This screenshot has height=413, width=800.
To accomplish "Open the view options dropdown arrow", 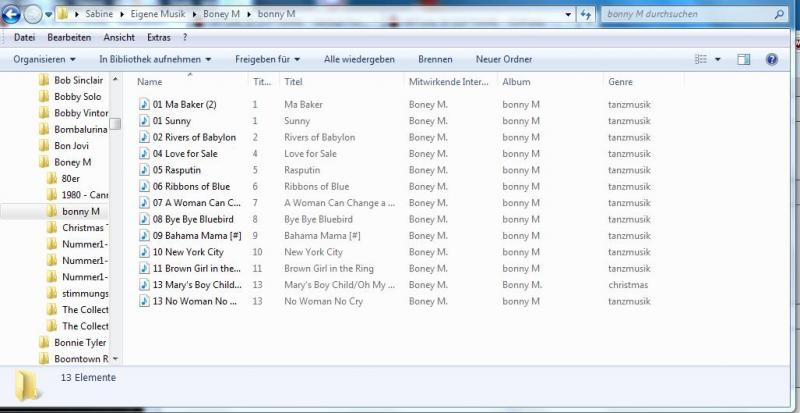I will pyautogui.click(x=718, y=59).
